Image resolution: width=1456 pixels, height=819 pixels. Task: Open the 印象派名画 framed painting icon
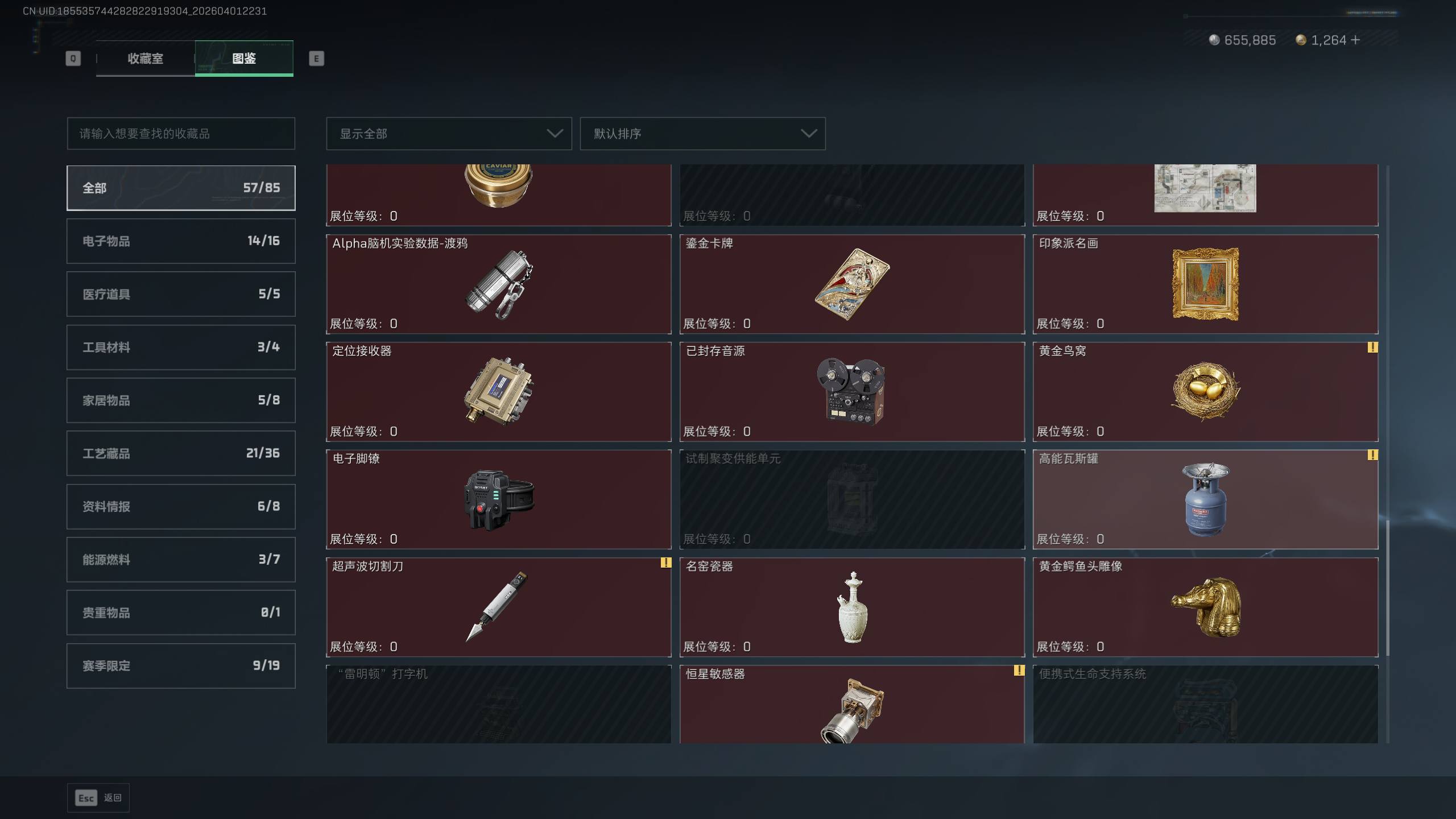point(1205,284)
